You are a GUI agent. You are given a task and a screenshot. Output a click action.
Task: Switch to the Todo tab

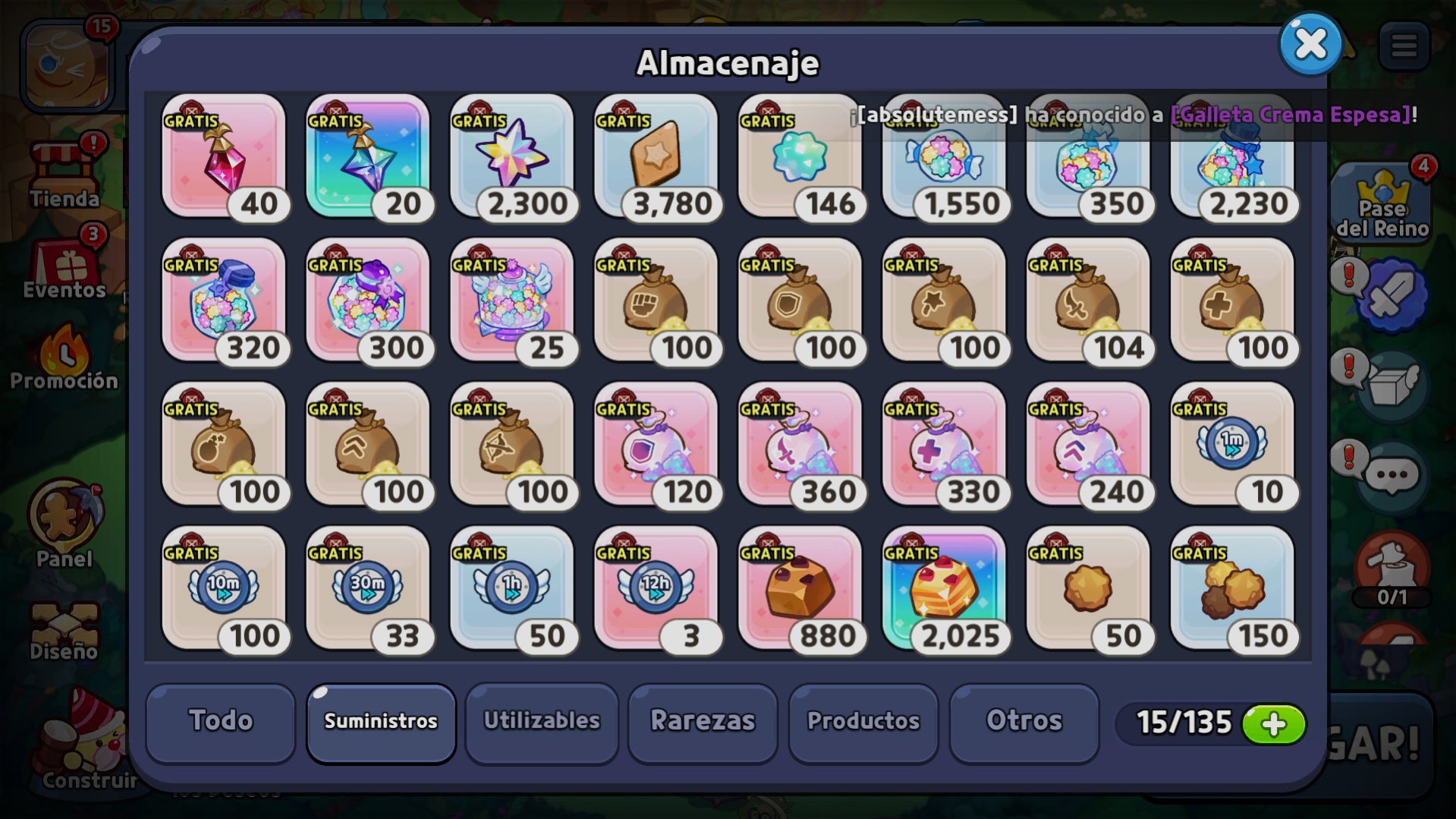click(221, 722)
